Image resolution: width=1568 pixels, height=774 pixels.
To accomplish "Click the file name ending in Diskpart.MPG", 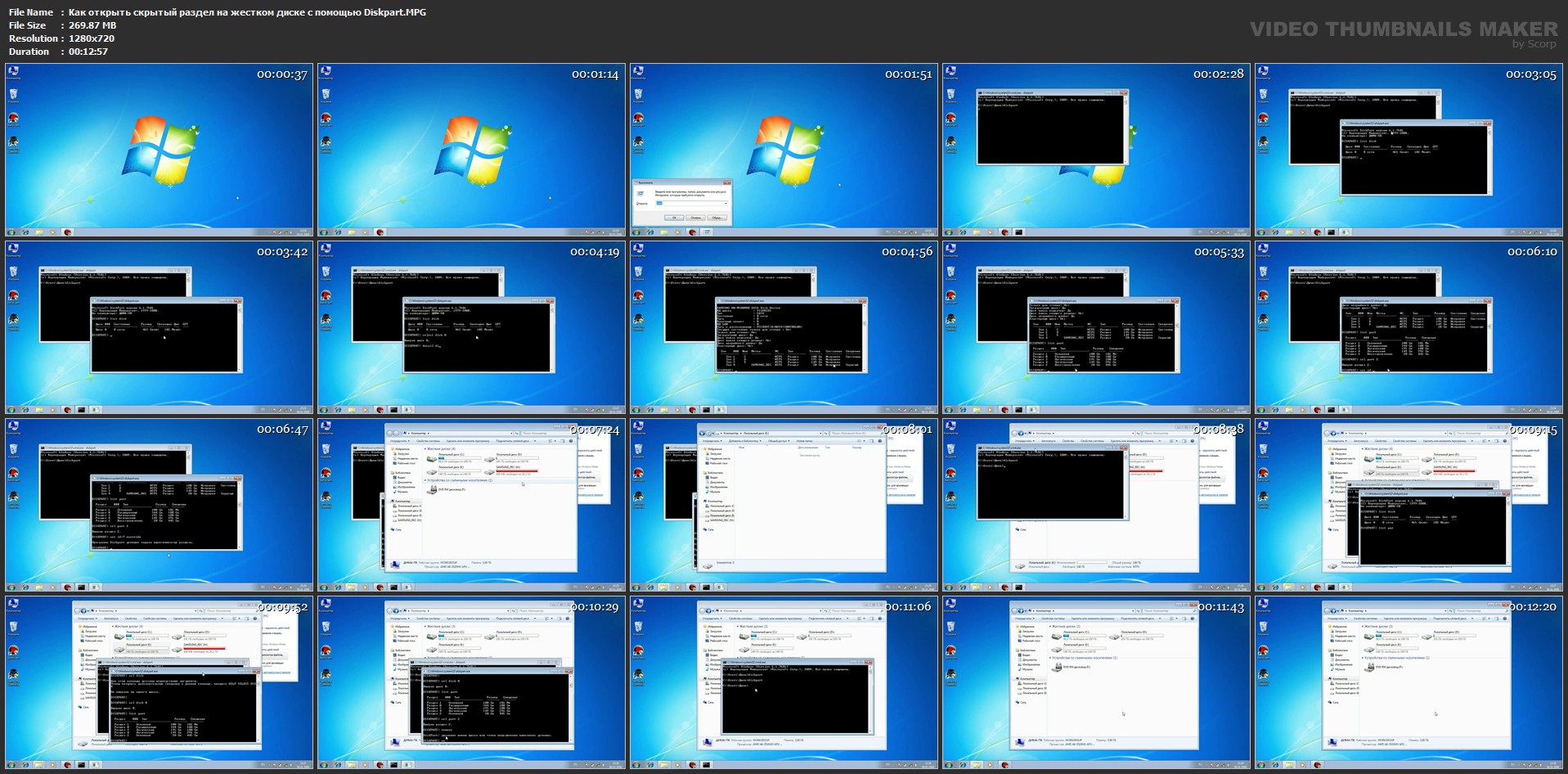I will click(x=247, y=12).
